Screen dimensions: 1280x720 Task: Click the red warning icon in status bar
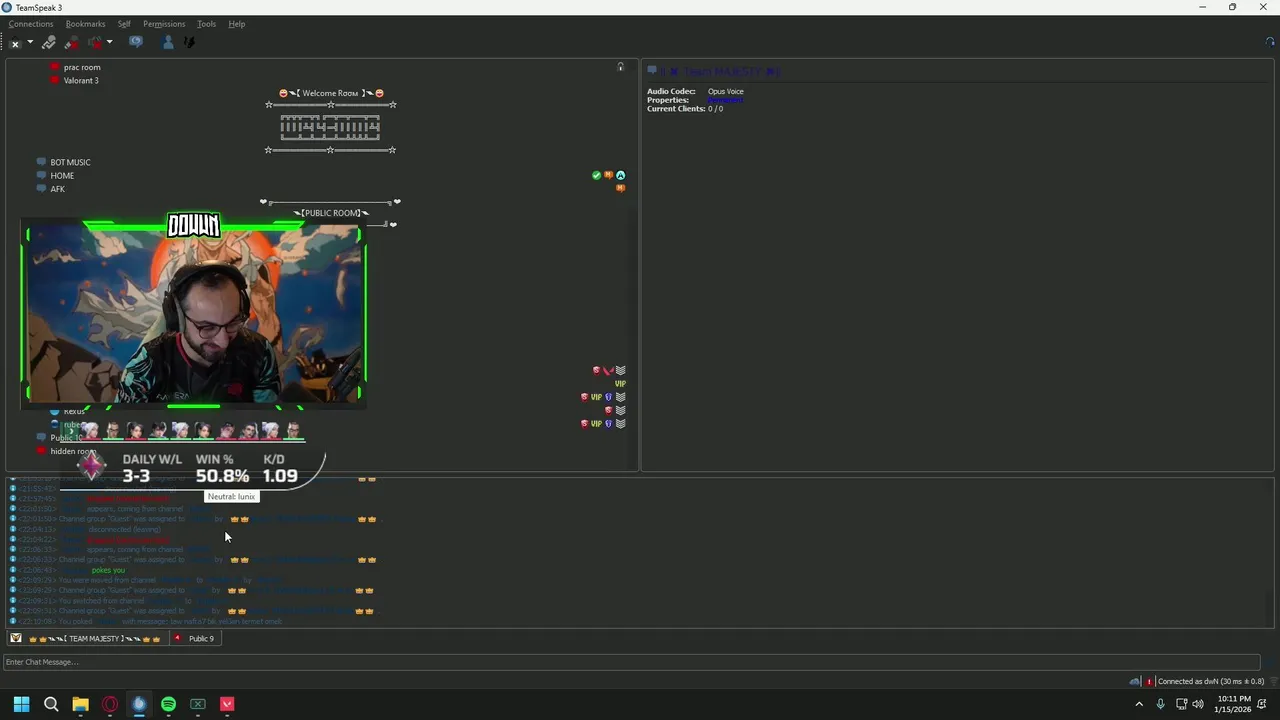[x=1149, y=681]
